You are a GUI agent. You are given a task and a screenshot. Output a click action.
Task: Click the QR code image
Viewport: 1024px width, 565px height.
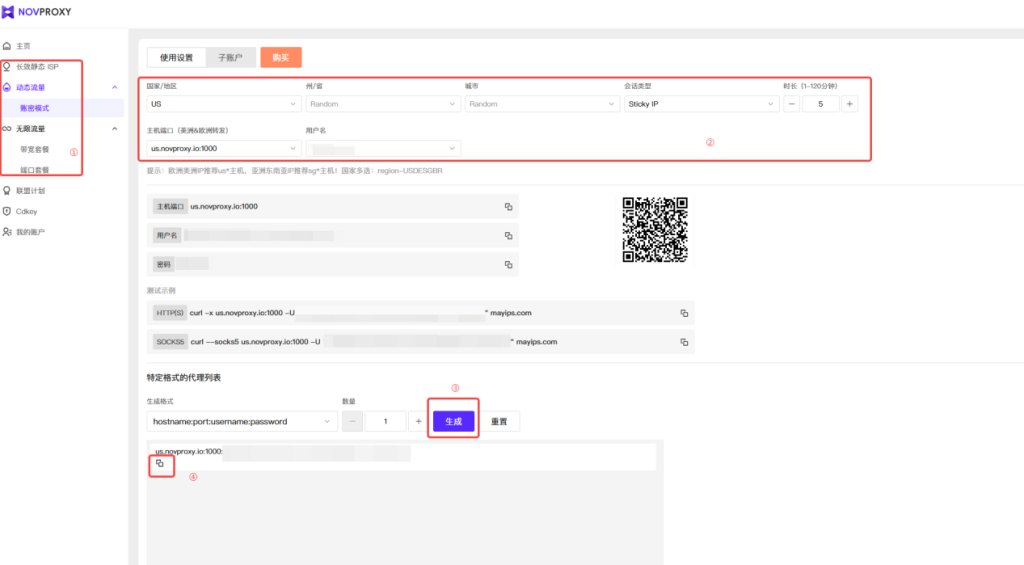point(655,229)
